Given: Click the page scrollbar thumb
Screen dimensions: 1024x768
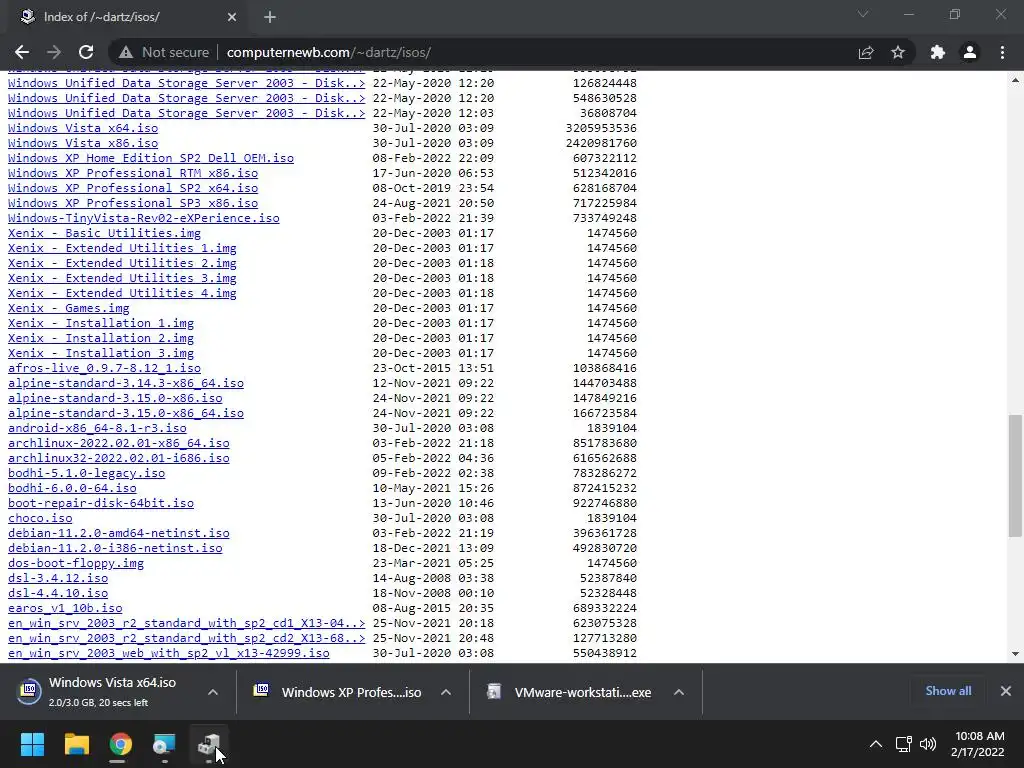Looking at the screenshot, I should click(1015, 475).
